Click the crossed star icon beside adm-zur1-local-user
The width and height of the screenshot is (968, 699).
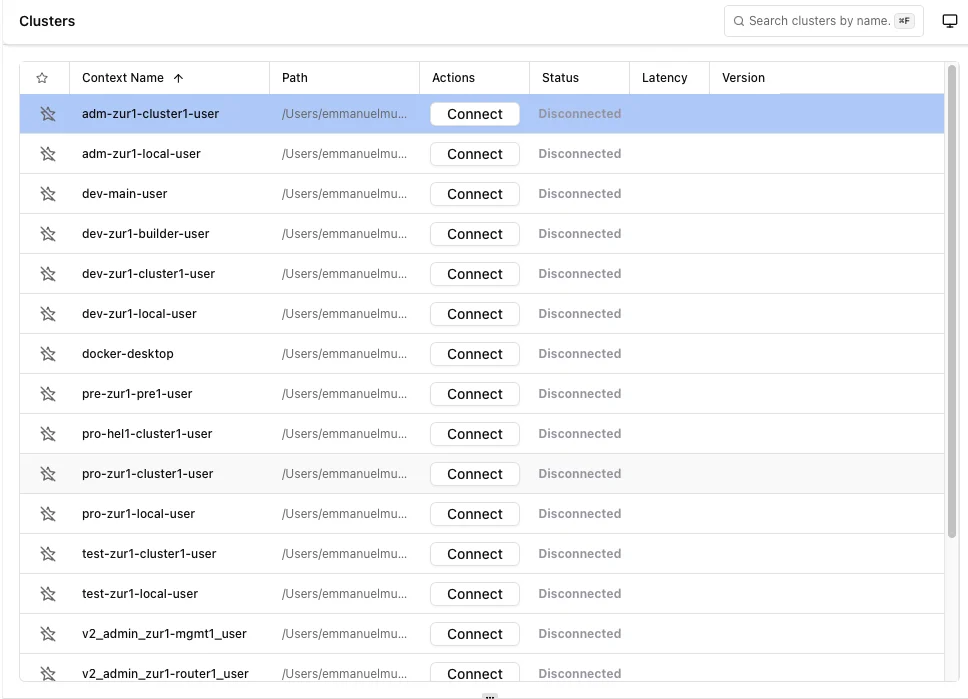46,153
